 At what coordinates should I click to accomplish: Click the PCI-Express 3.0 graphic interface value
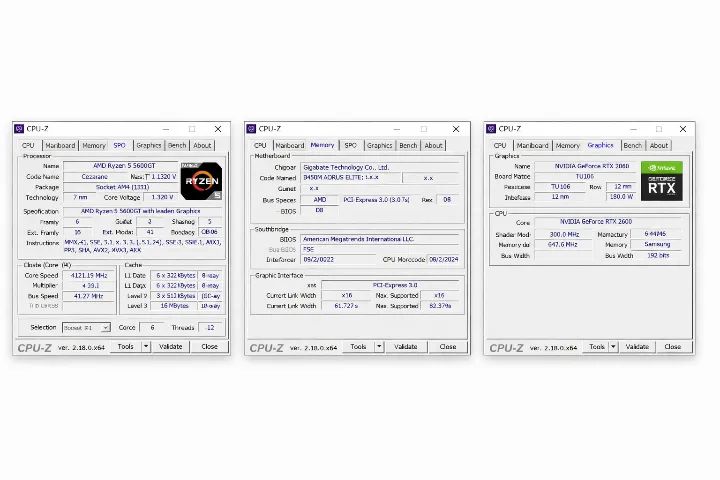point(390,285)
